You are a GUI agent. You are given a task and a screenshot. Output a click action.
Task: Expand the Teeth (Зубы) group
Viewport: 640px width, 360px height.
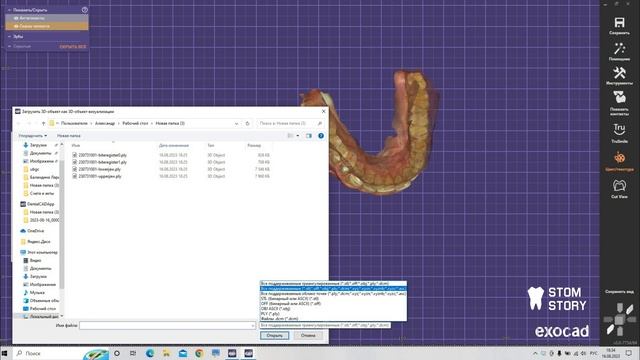pyautogui.click(x=18, y=36)
